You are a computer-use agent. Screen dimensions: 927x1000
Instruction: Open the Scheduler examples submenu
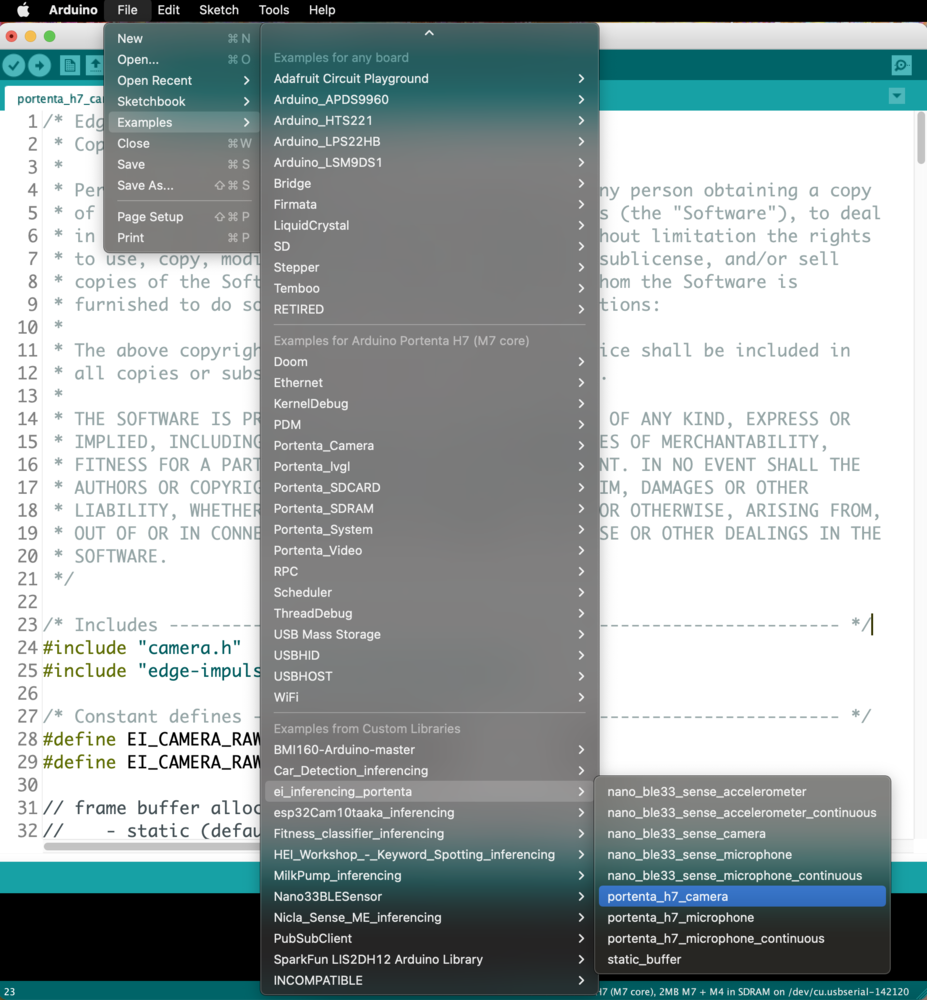[x=429, y=592]
